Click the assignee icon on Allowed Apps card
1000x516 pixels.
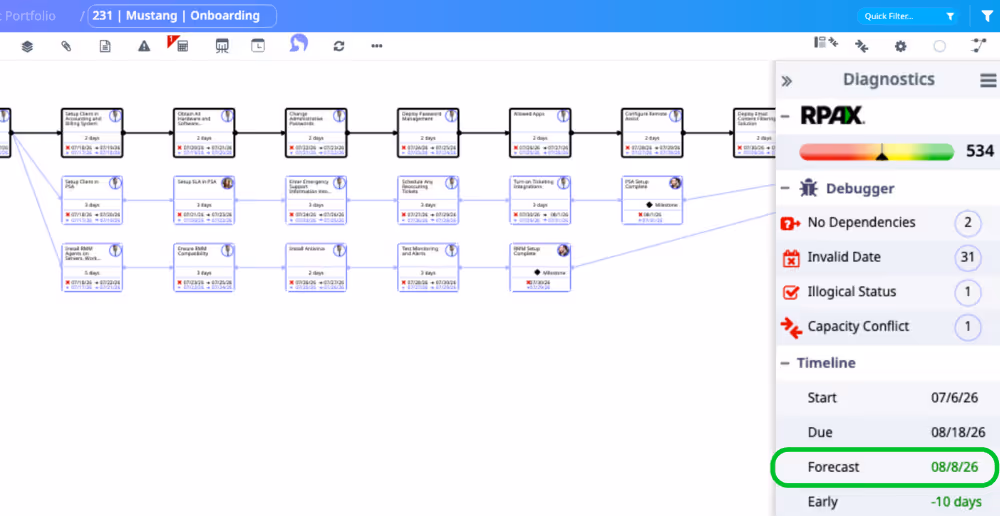click(563, 116)
